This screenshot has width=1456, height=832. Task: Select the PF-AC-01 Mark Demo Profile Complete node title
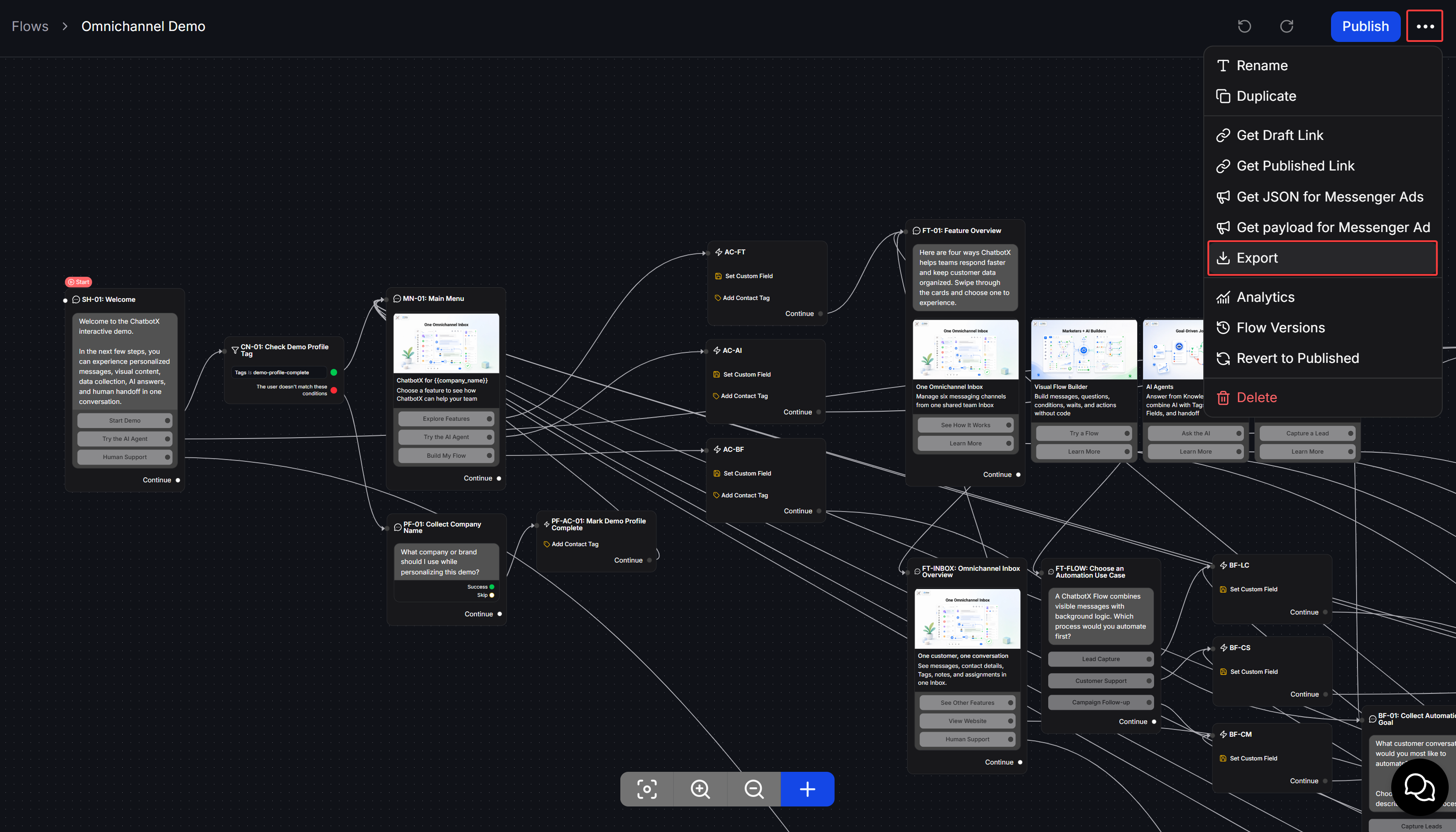tap(598, 525)
